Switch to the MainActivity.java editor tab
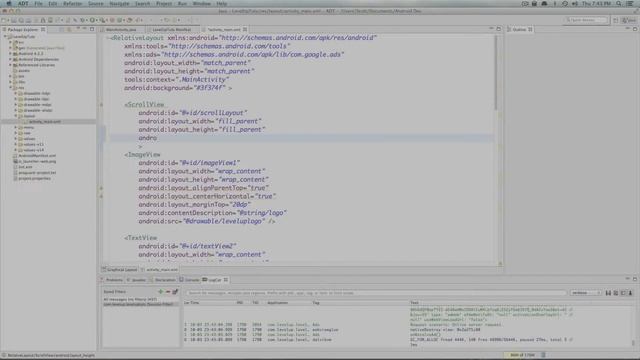Screen dimensions: 640x360 pos(121,30)
